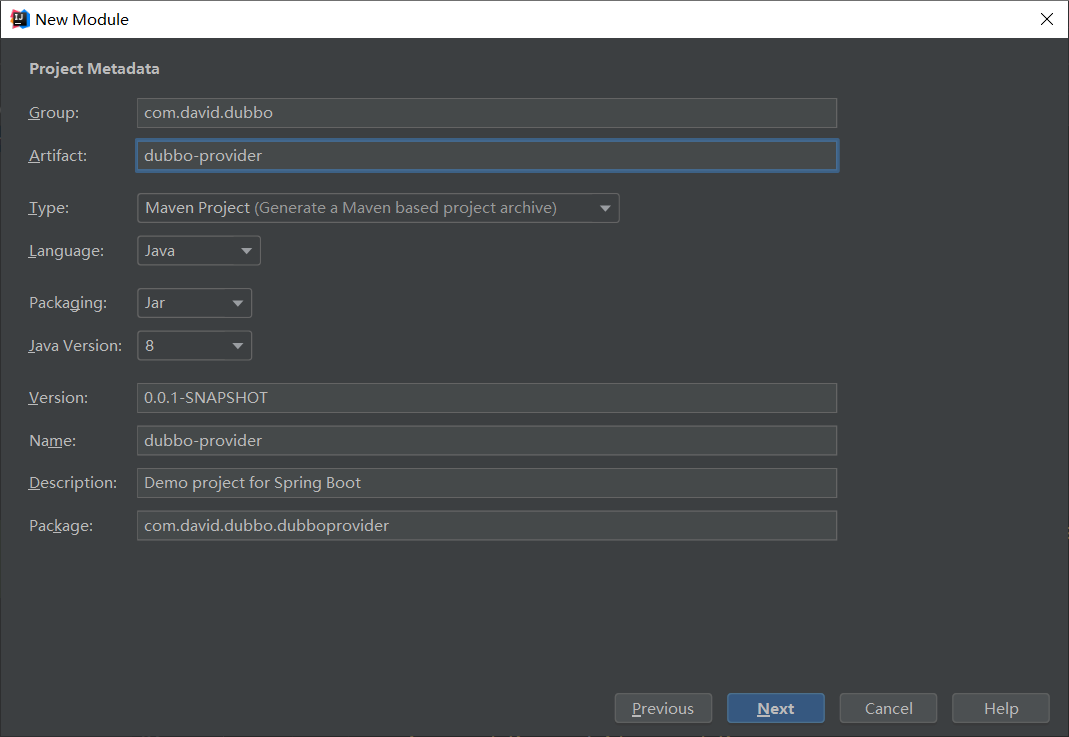The width and height of the screenshot is (1069, 737).
Task: Focus the Group field com.david.dubbo
Action: coord(487,112)
